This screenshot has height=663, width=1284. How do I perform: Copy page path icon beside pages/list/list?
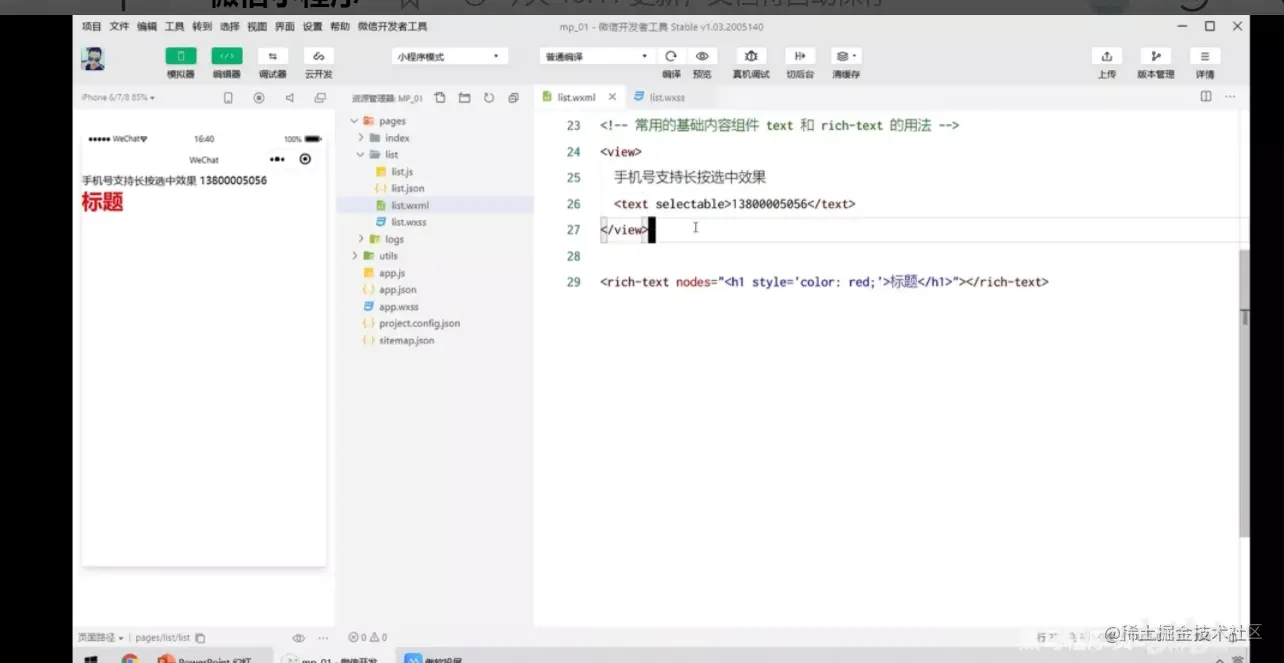coord(200,638)
